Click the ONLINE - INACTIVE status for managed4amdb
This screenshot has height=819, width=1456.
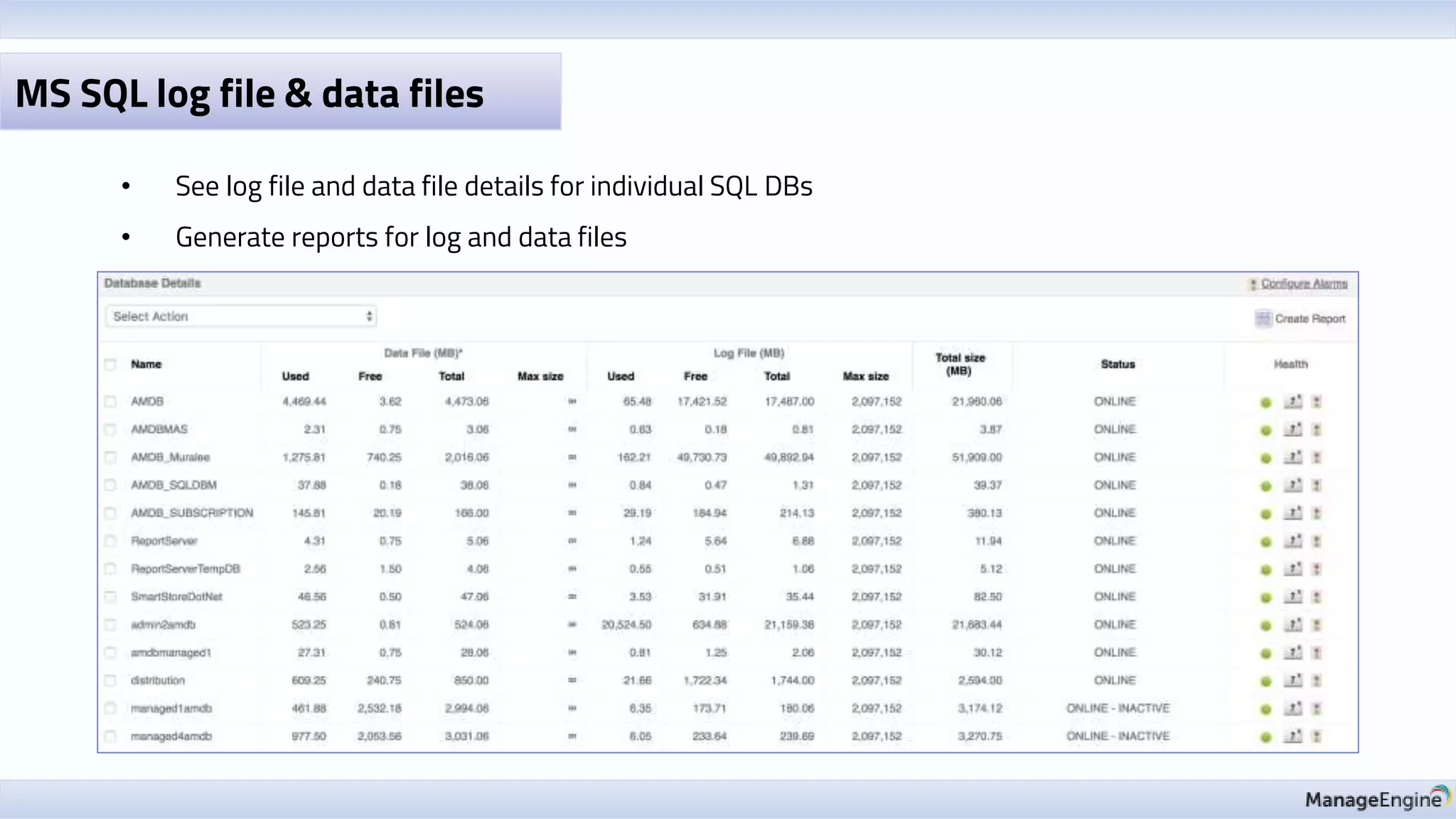point(1118,736)
